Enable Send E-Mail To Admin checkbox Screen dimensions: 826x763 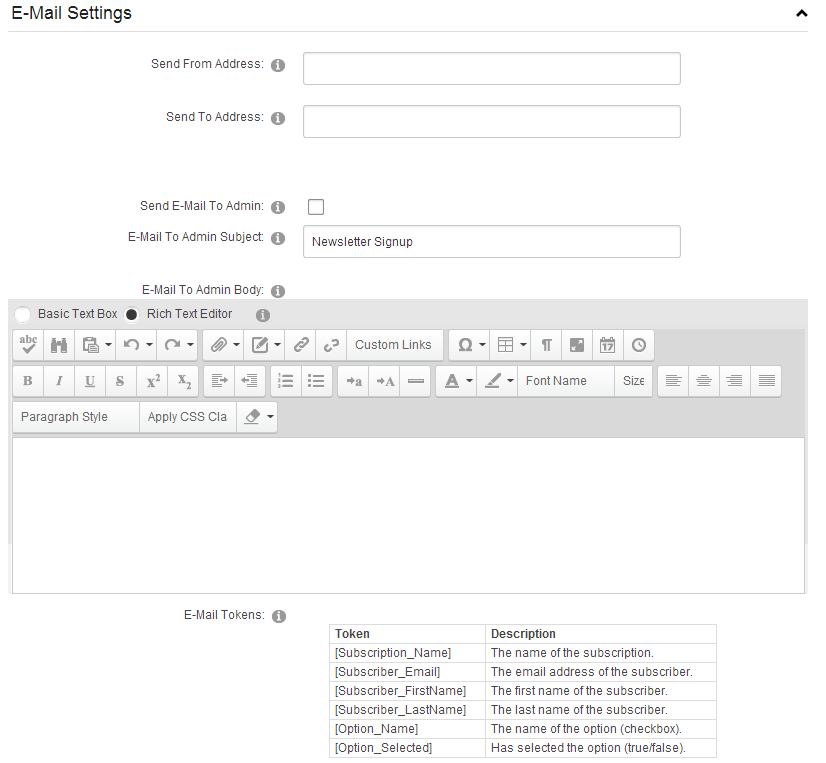click(316, 207)
